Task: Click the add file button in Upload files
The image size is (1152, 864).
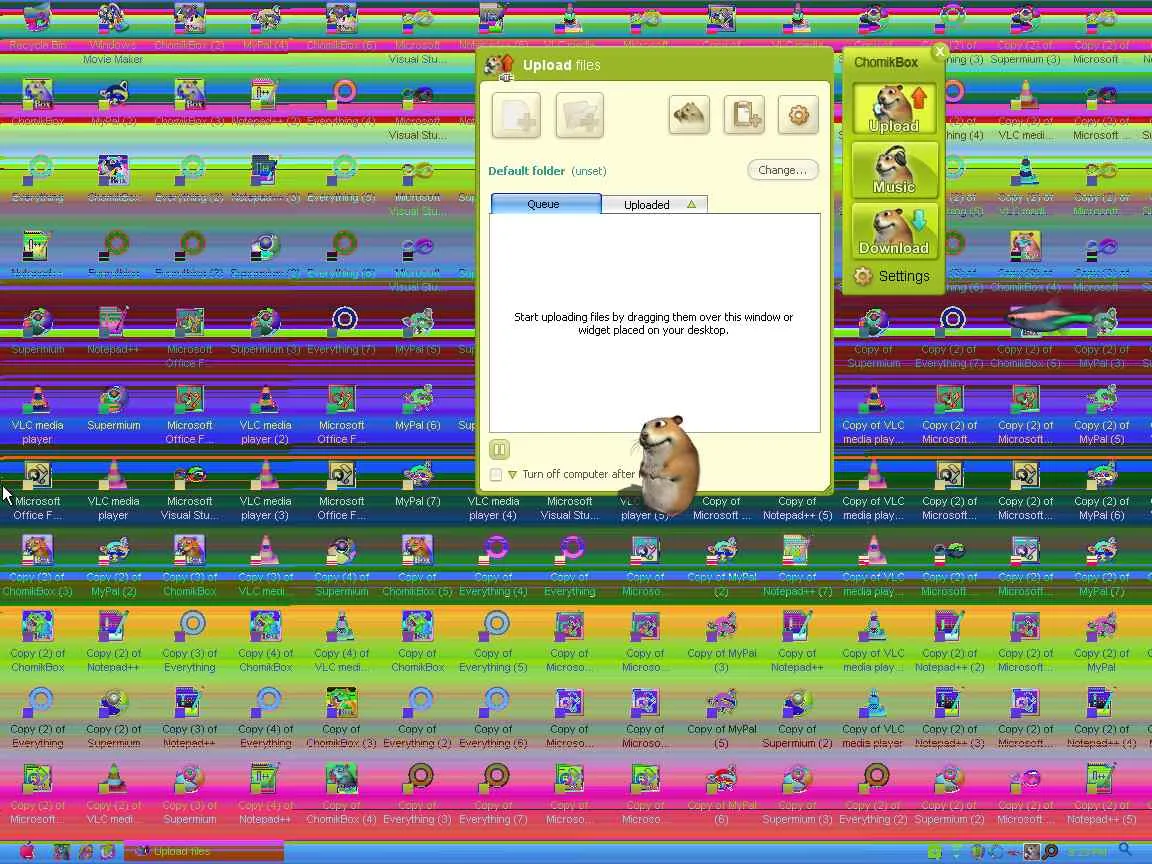Action: (516, 115)
